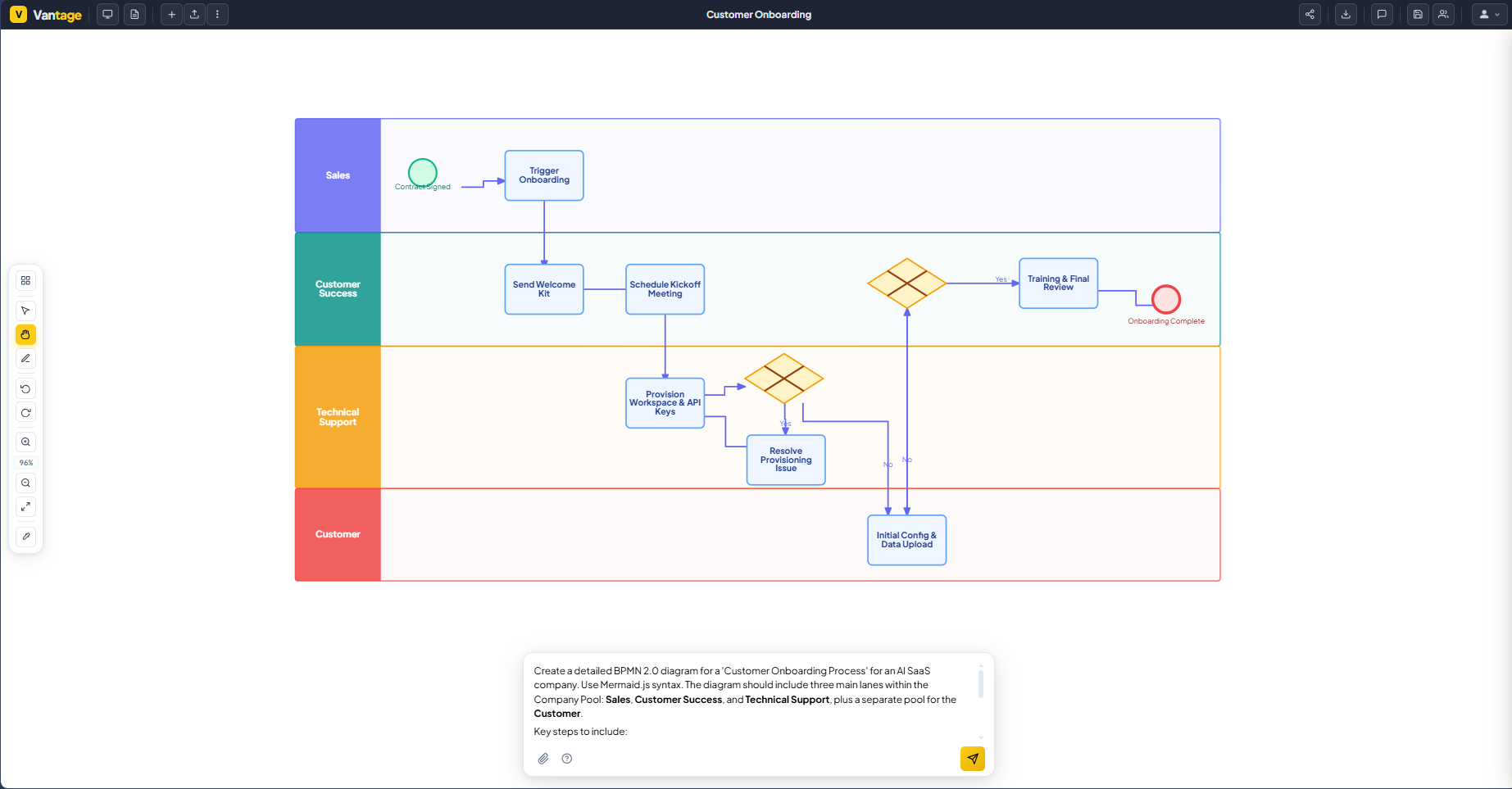Select the Technical Support lane header
Image resolution: width=1512 pixels, height=789 pixels.
click(x=338, y=417)
